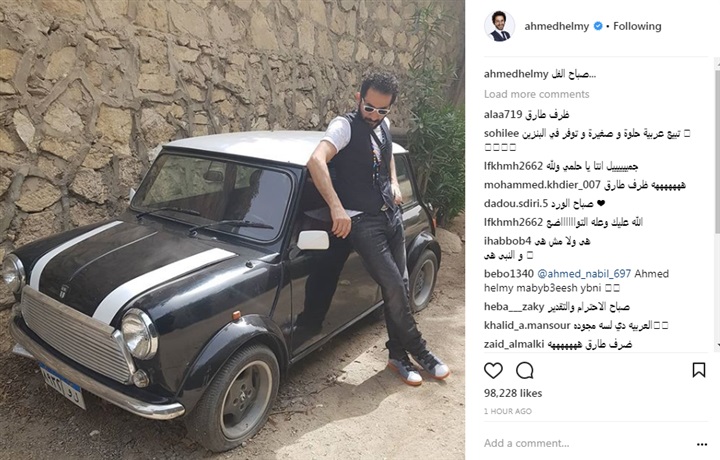Expand Load more comments

point(536,94)
